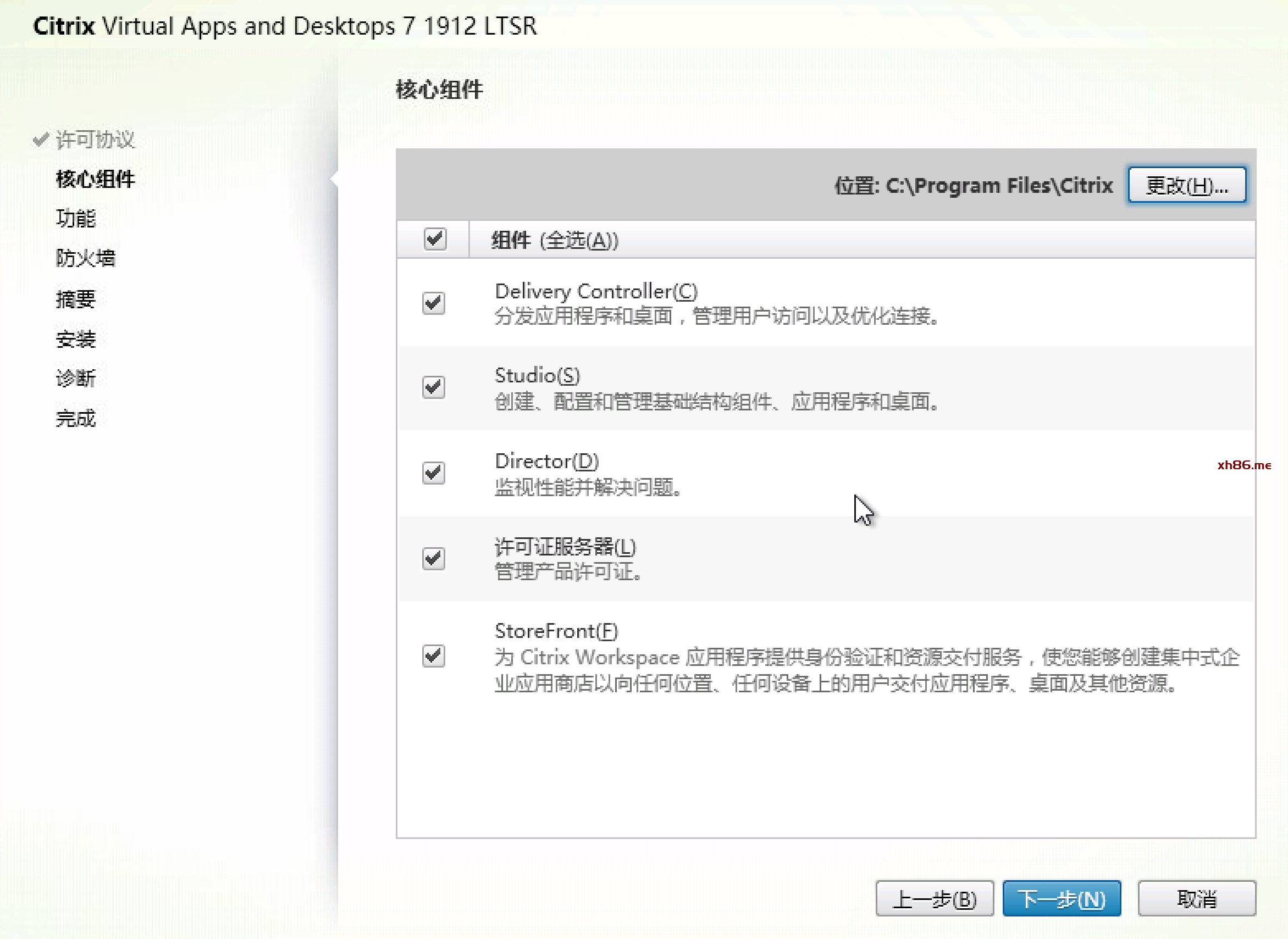The image size is (1288, 939).
Task: Click the 组件 (全选(A)) column header
Action: [x=555, y=240]
